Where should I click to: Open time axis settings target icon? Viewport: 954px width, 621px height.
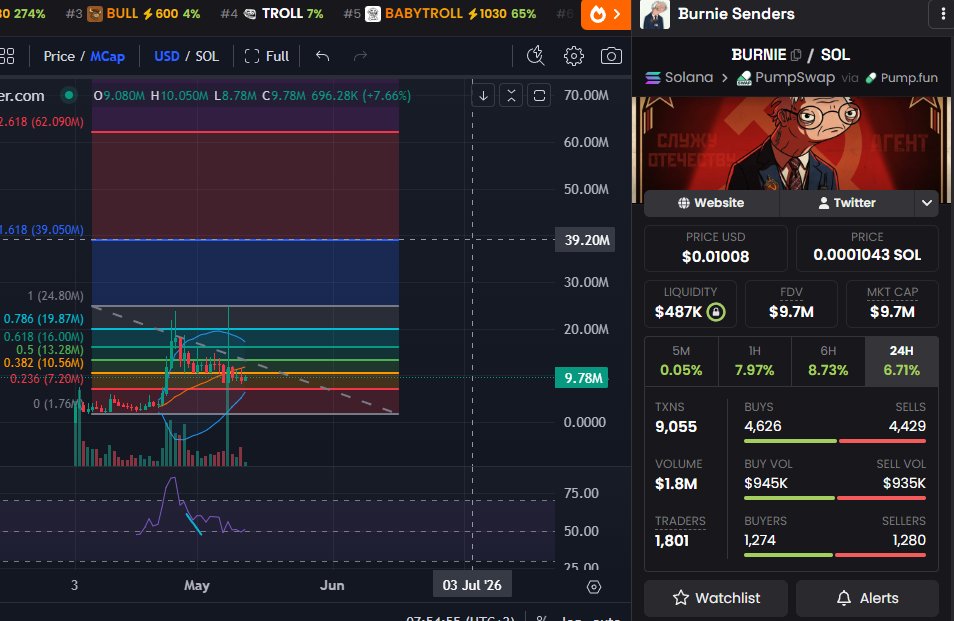pyautogui.click(x=594, y=587)
